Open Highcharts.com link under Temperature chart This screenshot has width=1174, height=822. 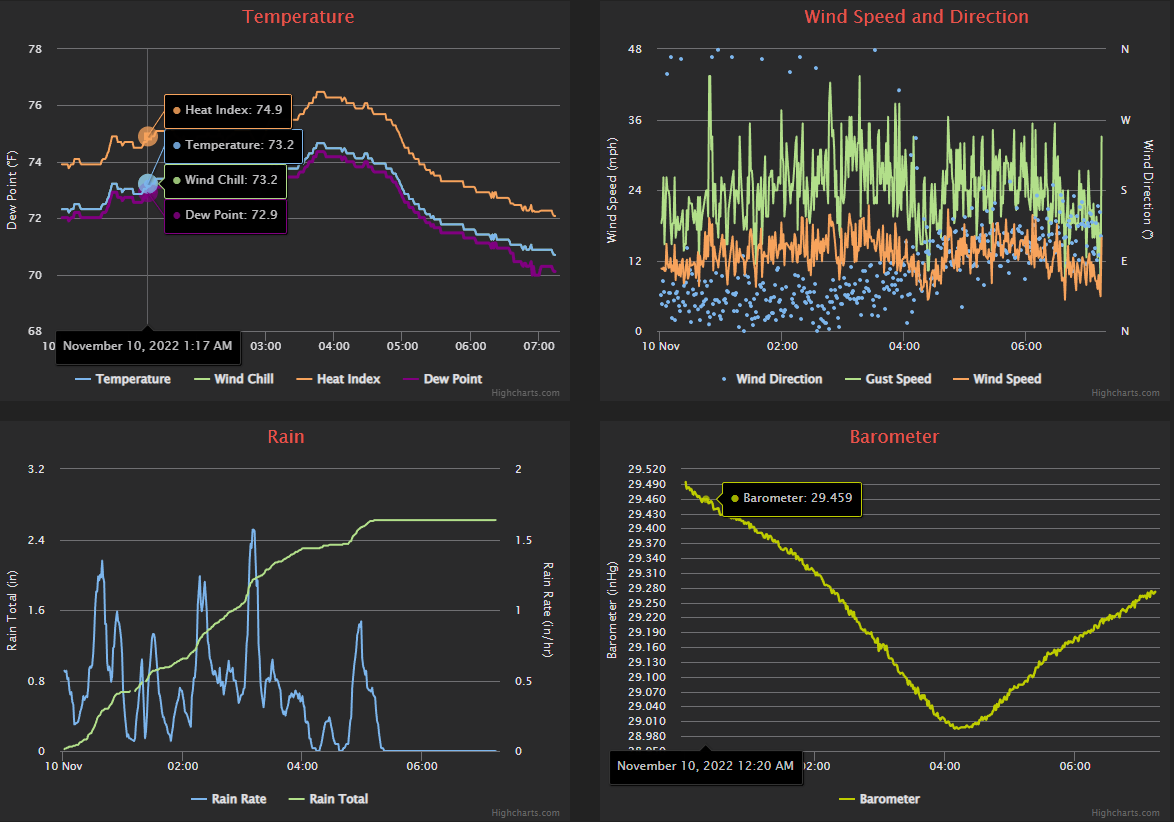[x=525, y=393]
